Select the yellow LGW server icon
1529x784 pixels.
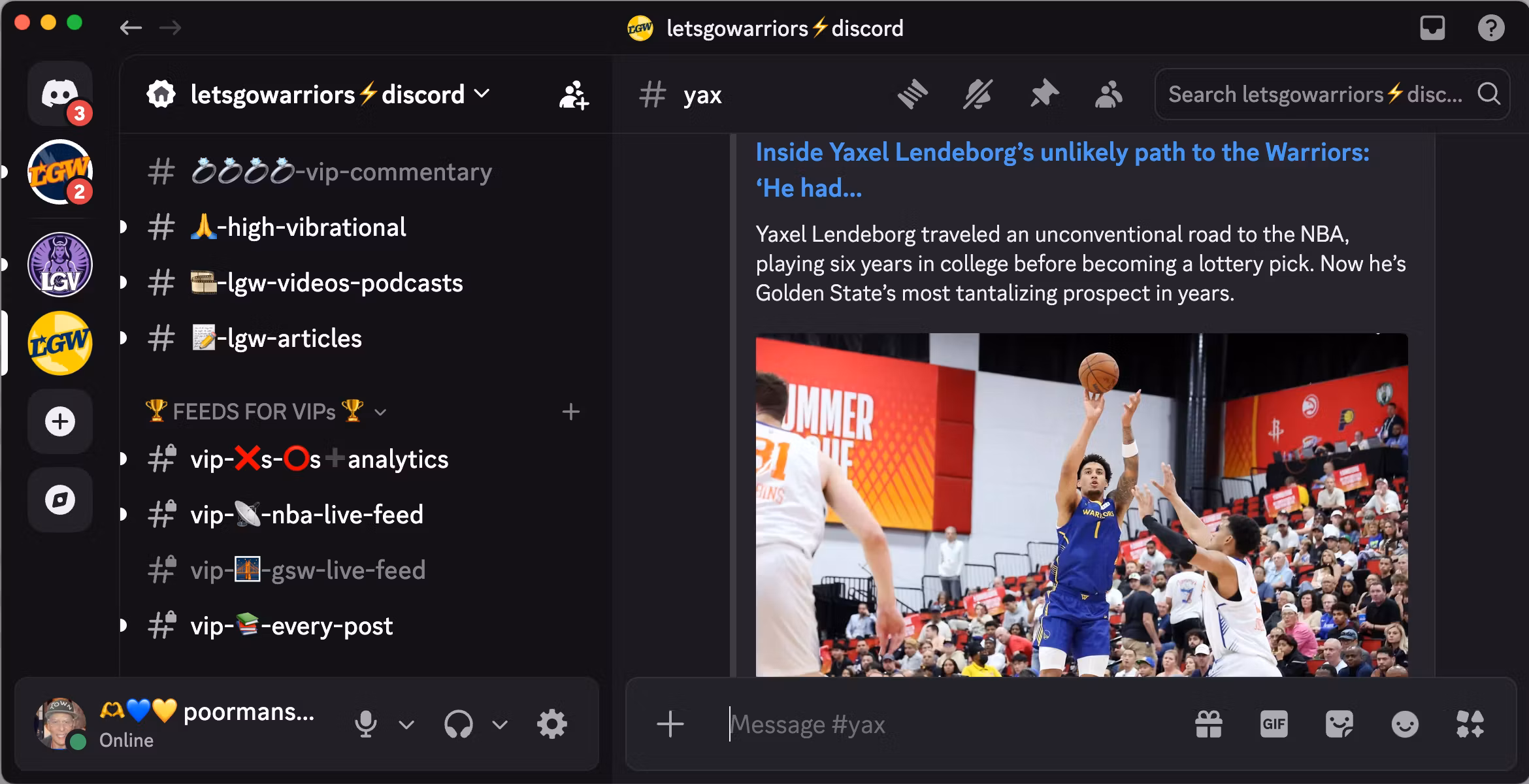60,343
